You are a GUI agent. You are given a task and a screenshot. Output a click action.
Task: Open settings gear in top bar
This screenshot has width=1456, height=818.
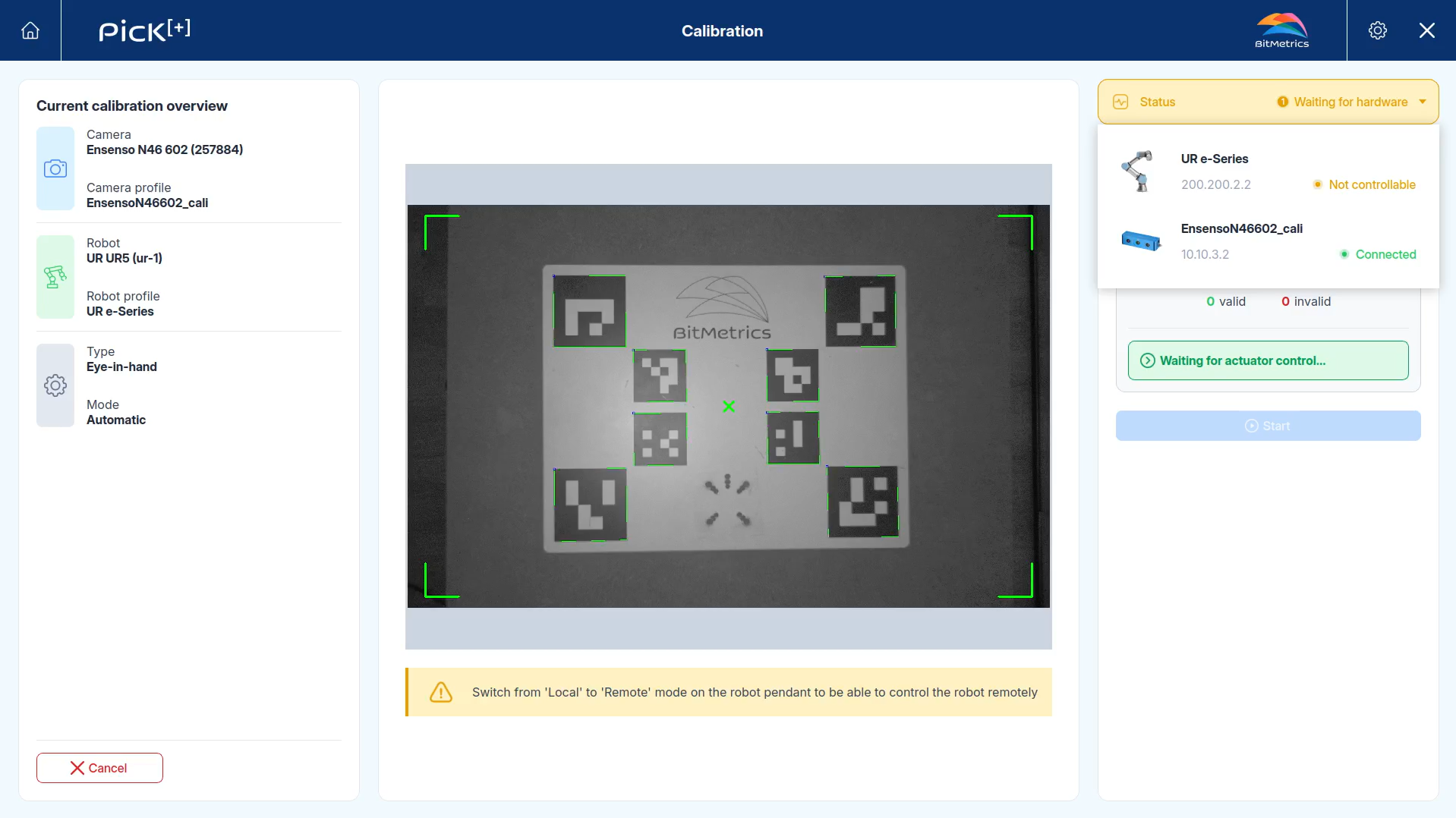1377,30
